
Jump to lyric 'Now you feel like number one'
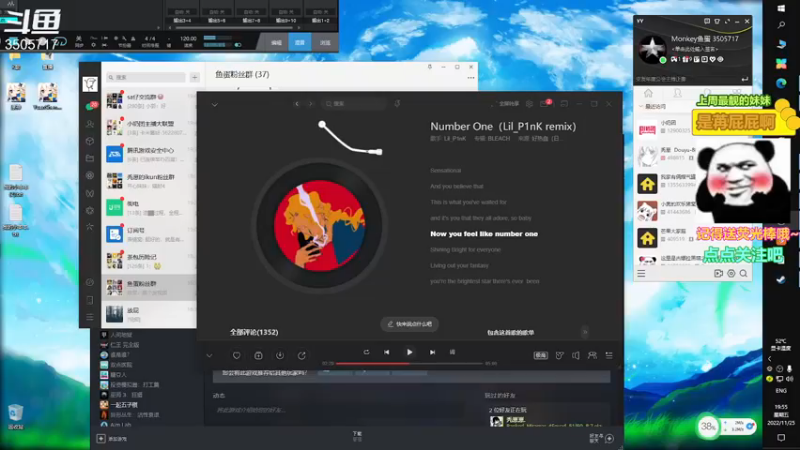484,234
